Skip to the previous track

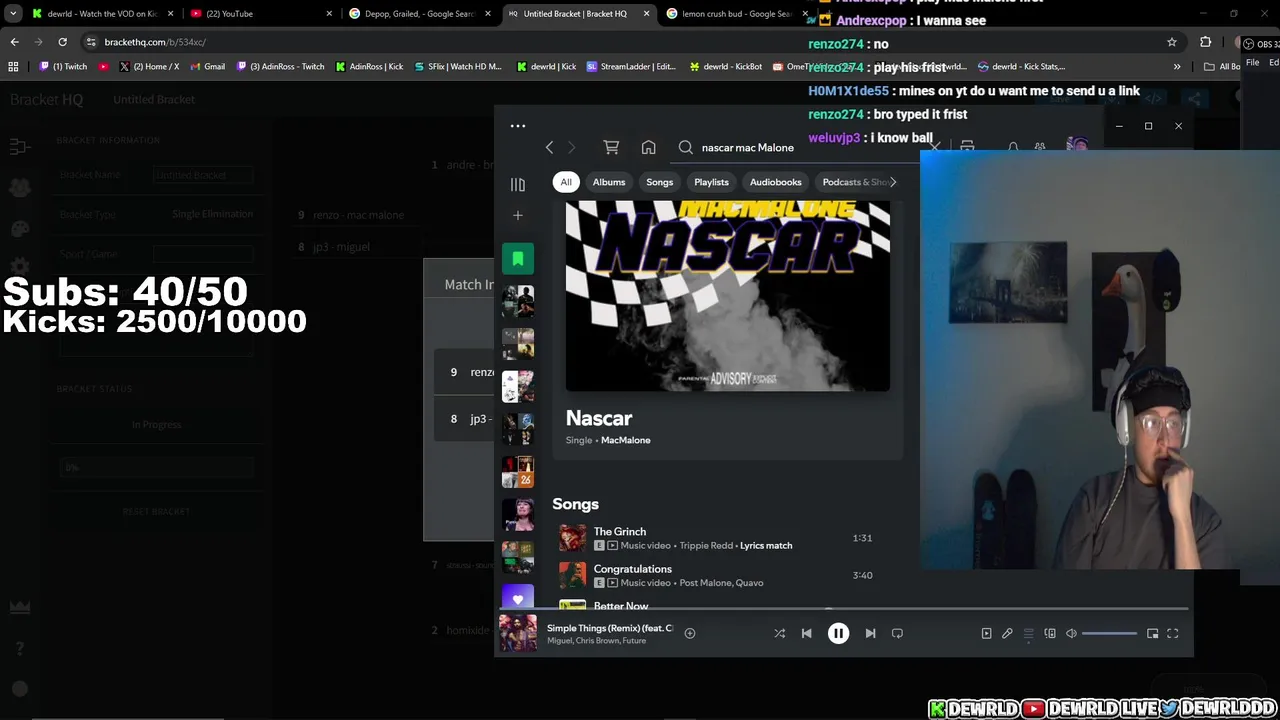pos(806,633)
